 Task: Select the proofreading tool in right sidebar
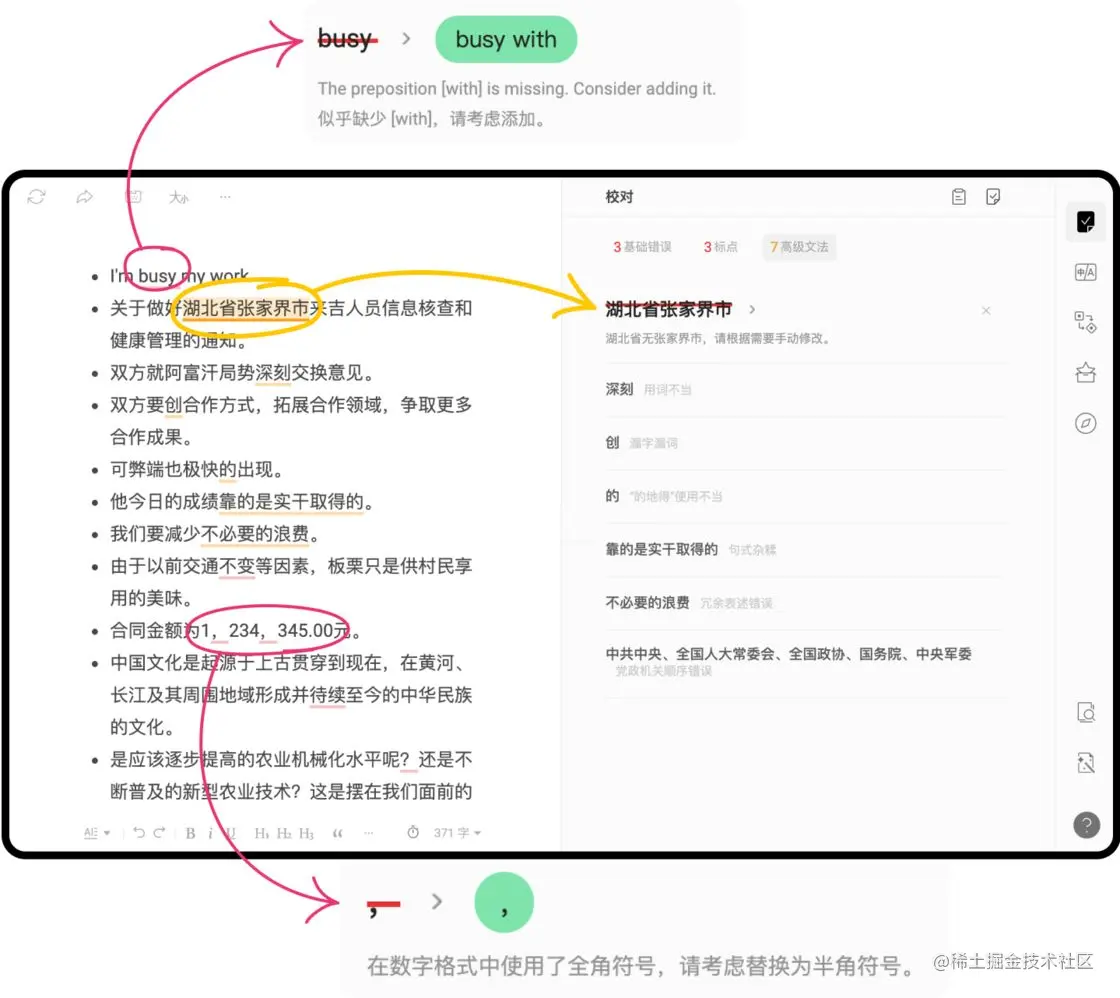(x=1086, y=222)
